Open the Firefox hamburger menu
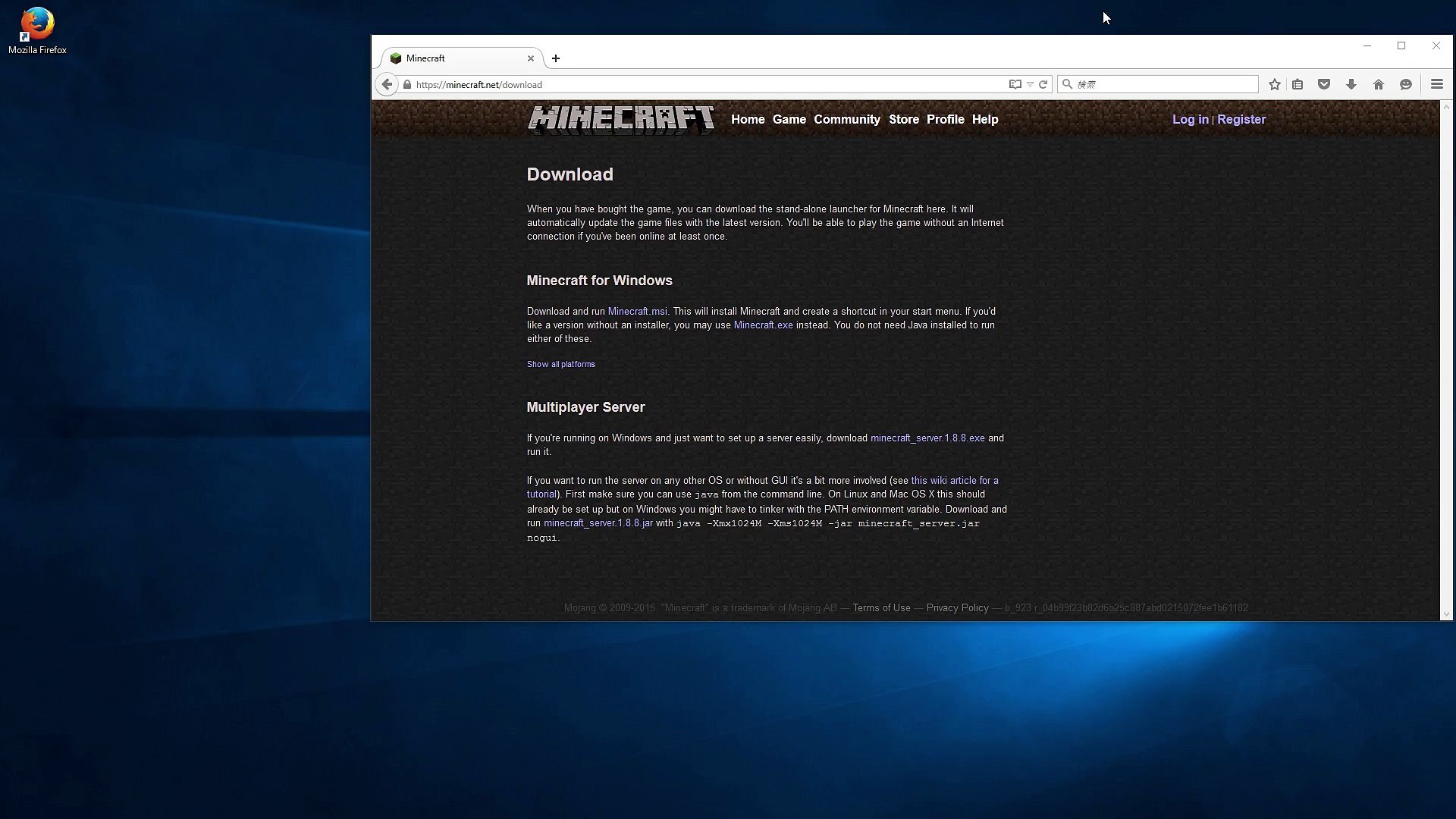 point(1437,84)
